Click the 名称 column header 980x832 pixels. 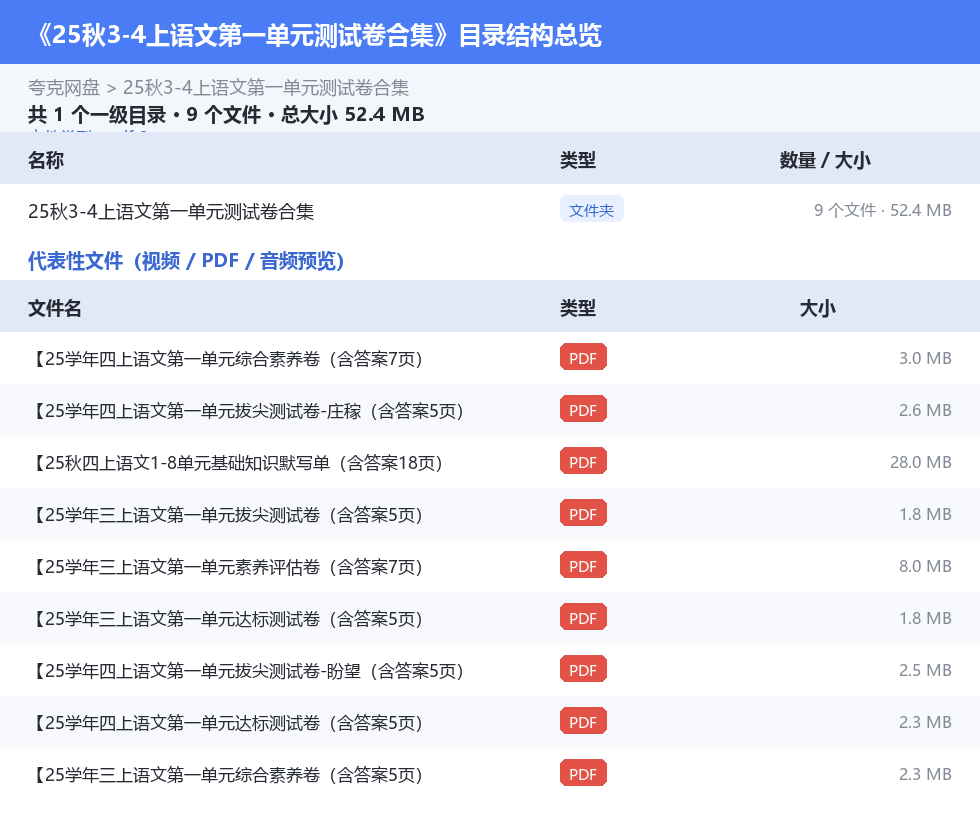[46, 160]
